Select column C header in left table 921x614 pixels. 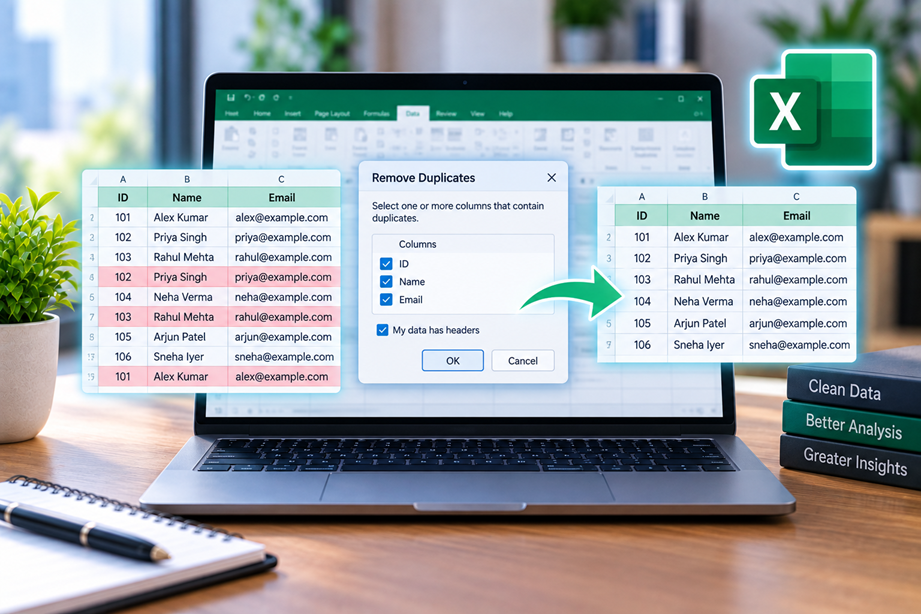(x=281, y=179)
